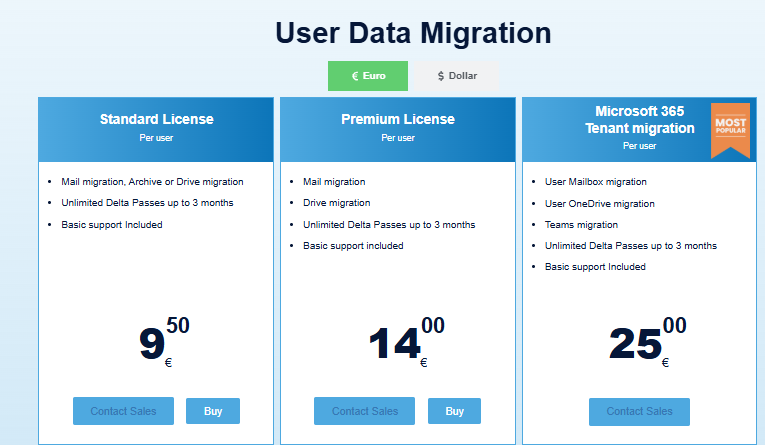Click Premium License 'Drive migration' item
This screenshot has width=765, height=447.
337,203
